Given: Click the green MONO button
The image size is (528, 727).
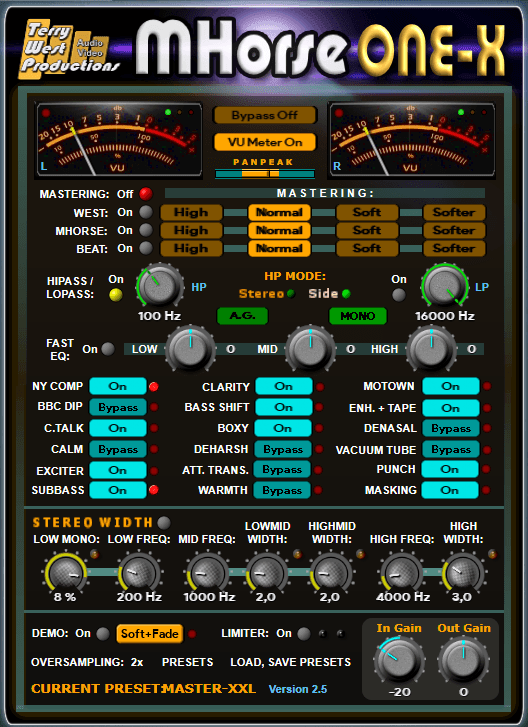Looking at the screenshot, I should 357,316.
